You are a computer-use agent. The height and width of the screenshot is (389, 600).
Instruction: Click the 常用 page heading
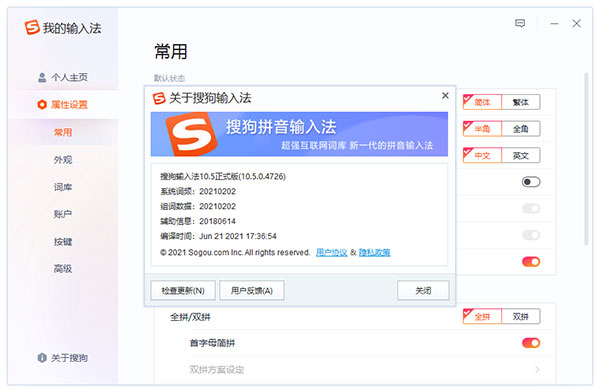(x=171, y=52)
